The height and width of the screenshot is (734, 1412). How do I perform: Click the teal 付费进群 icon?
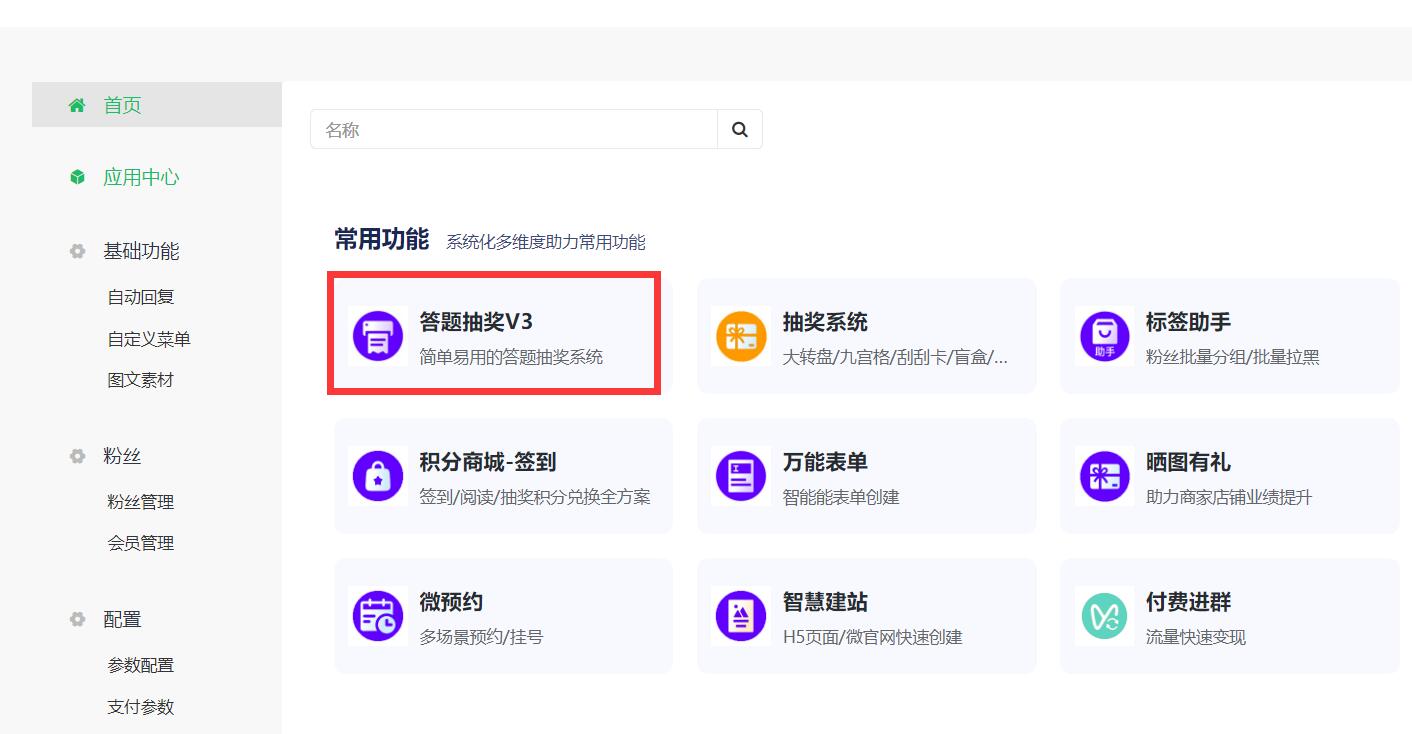(x=1104, y=616)
